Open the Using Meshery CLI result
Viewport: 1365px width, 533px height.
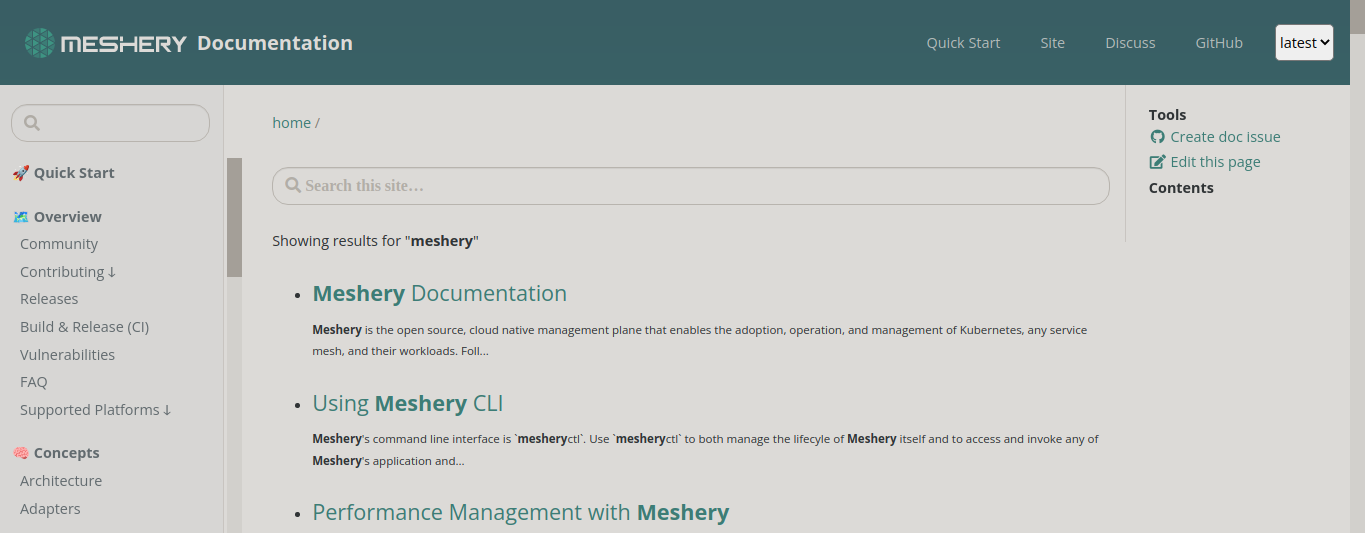(408, 403)
